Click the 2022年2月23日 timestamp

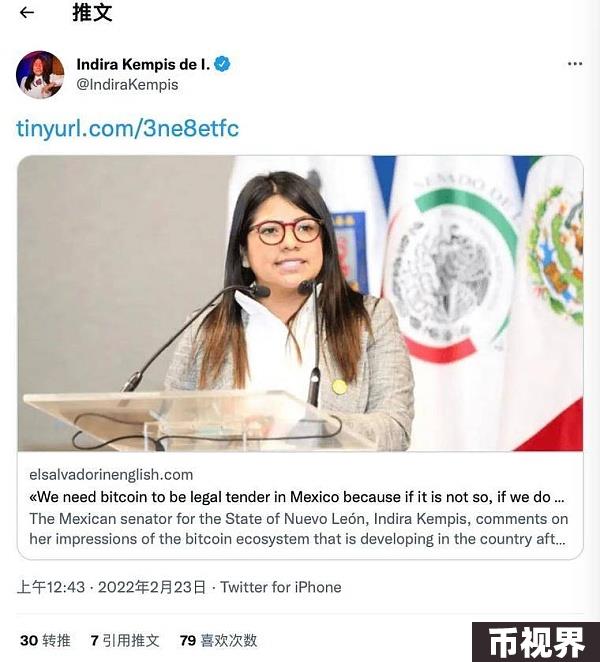152,587
